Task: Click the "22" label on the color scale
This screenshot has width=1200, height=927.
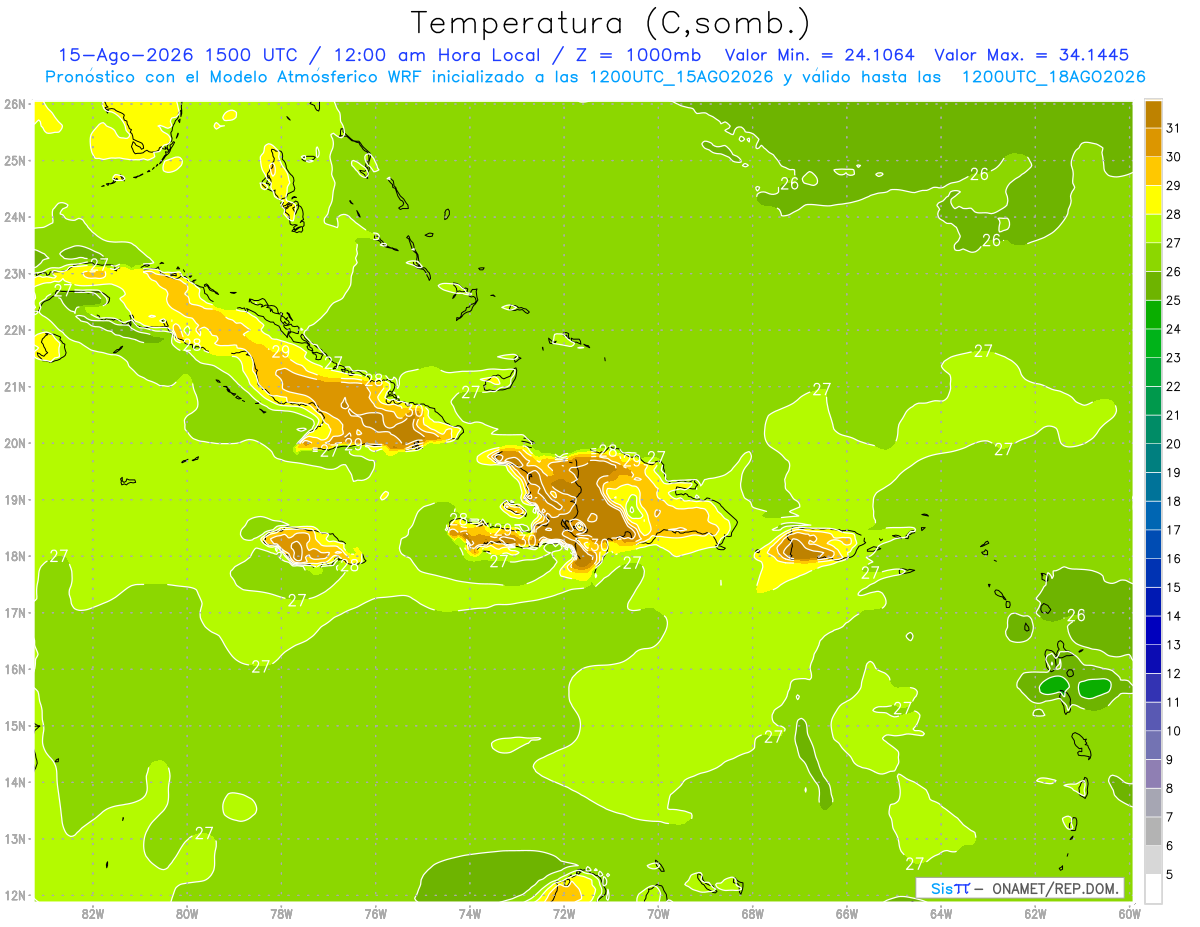Action: click(x=1173, y=386)
